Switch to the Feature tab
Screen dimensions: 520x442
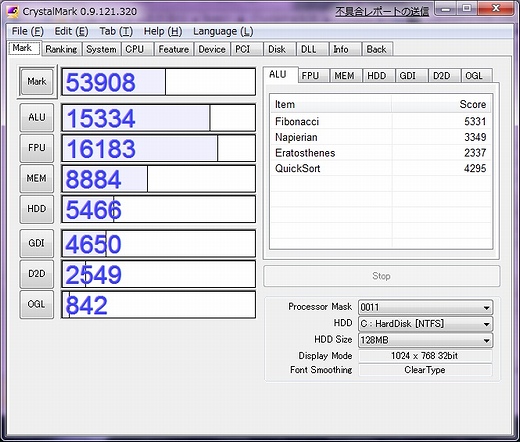[x=173, y=49]
